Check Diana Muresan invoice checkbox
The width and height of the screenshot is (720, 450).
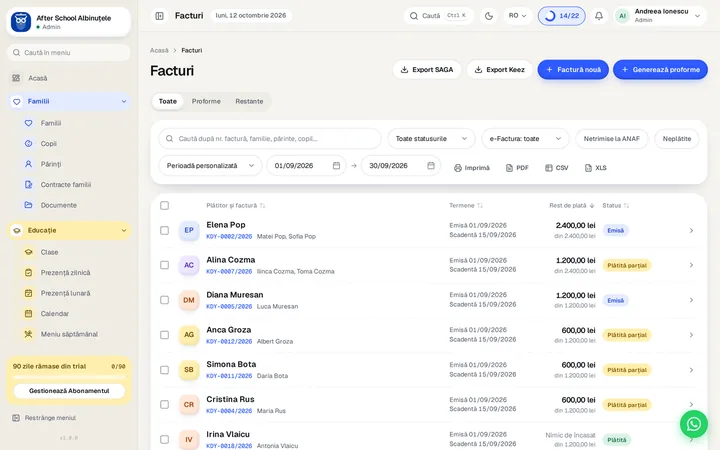point(164,300)
